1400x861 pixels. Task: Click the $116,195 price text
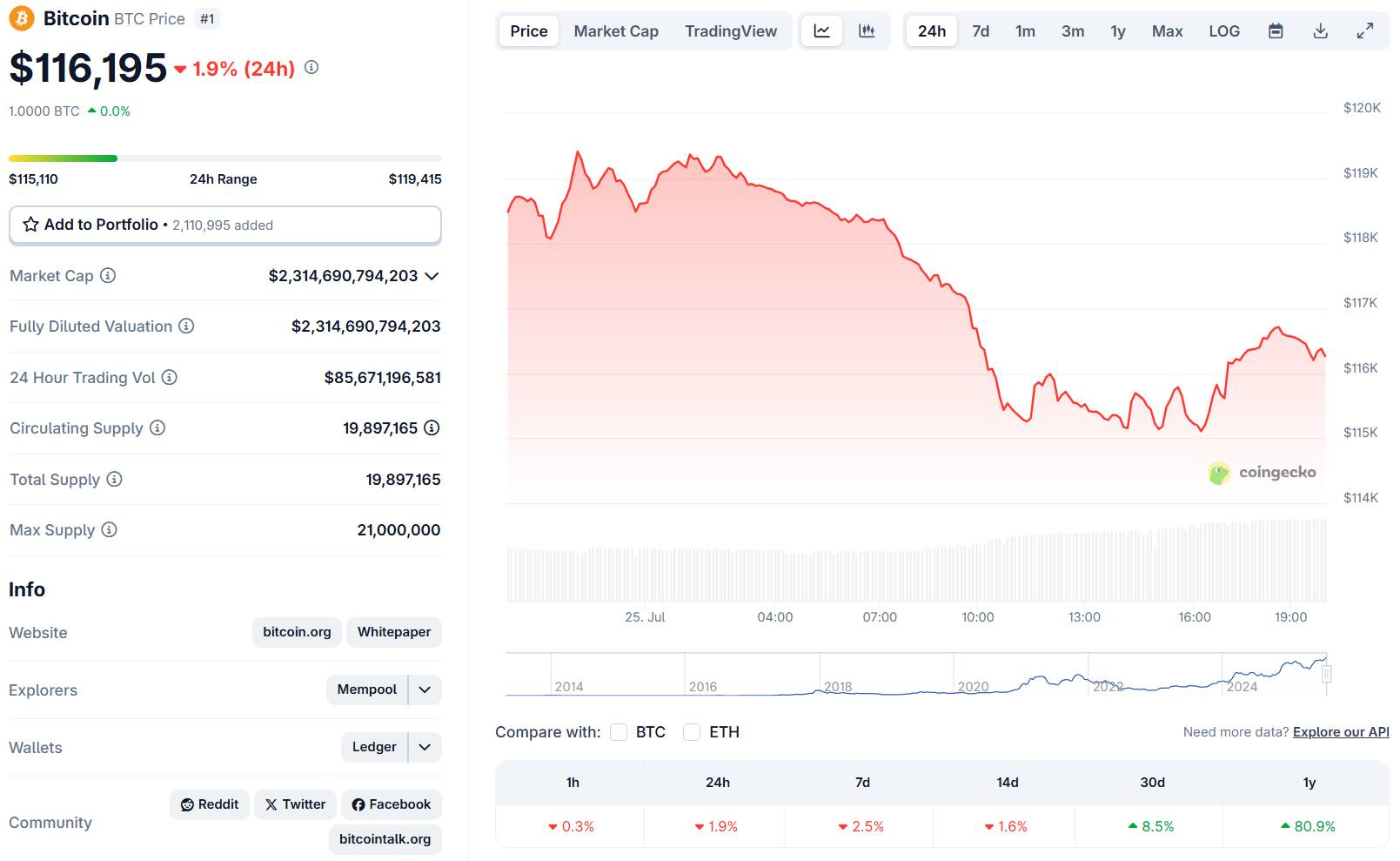point(88,68)
